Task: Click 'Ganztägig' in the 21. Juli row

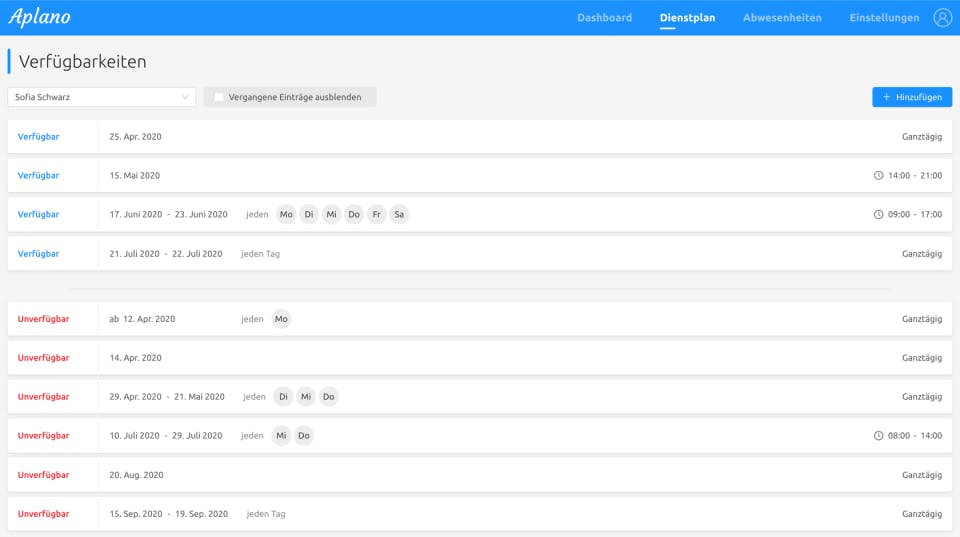Action: 922,253
